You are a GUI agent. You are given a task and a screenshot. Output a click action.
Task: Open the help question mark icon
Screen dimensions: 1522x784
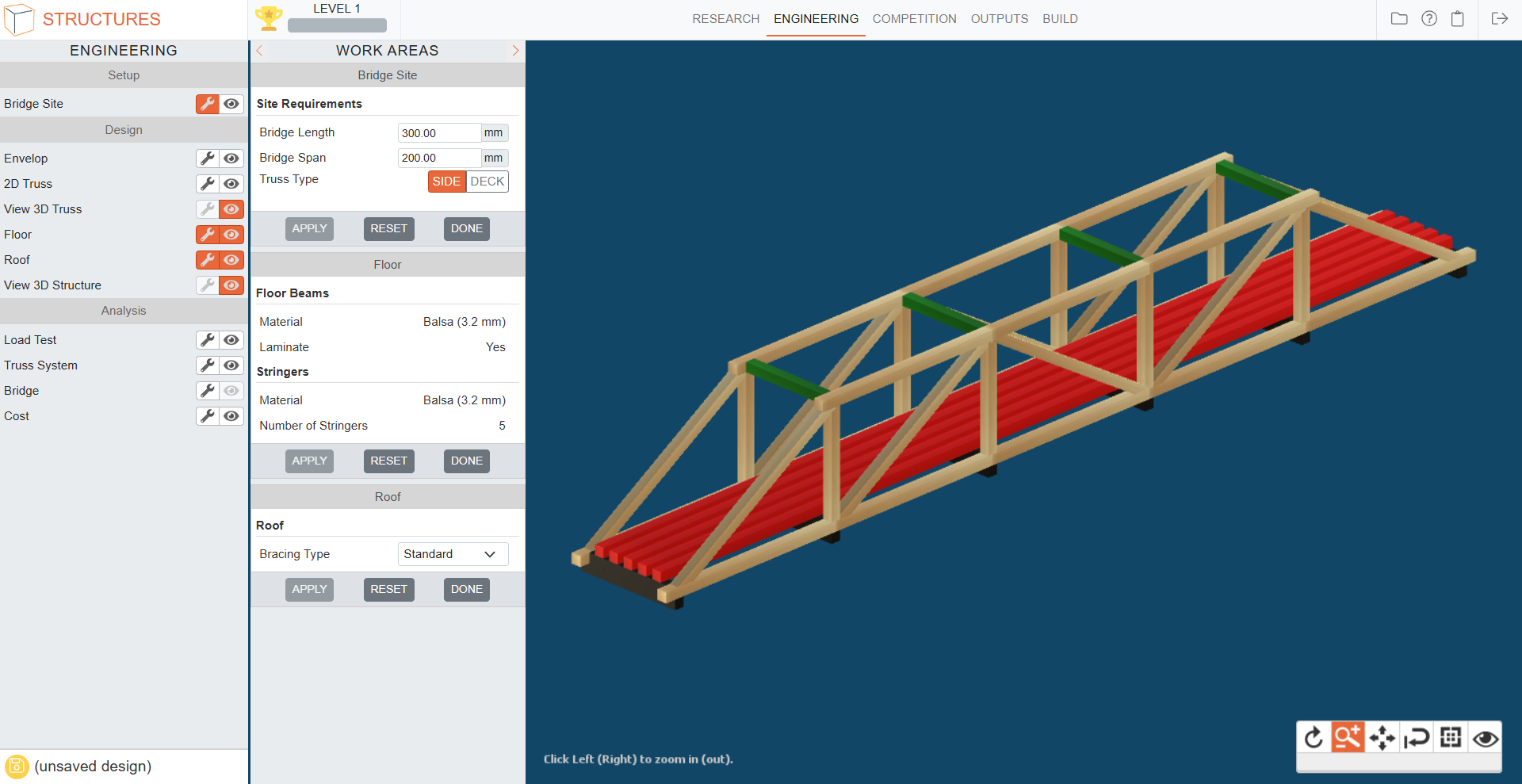[1428, 19]
